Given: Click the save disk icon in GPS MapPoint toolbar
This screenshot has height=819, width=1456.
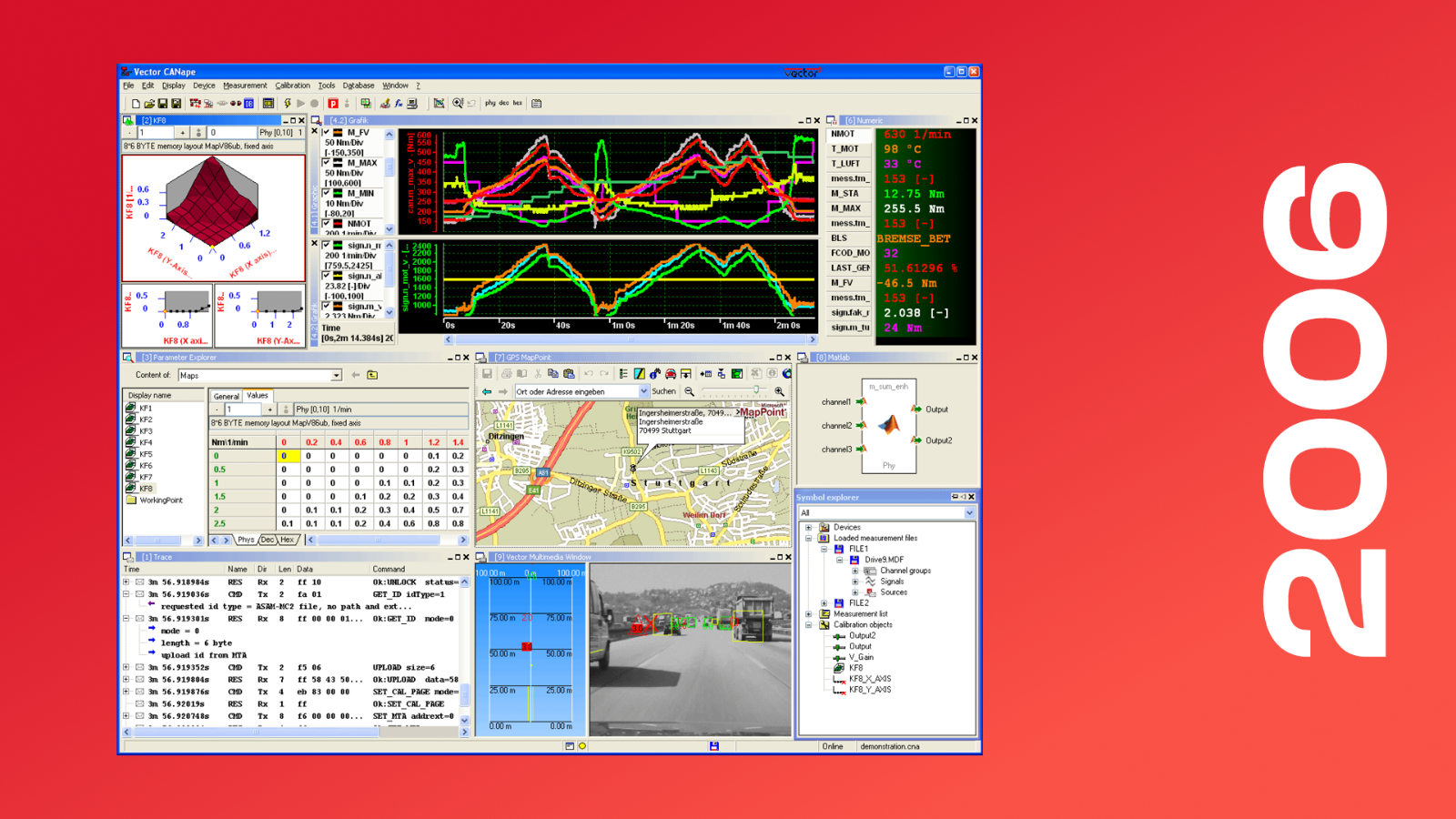Looking at the screenshot, I should click(487, 374).
